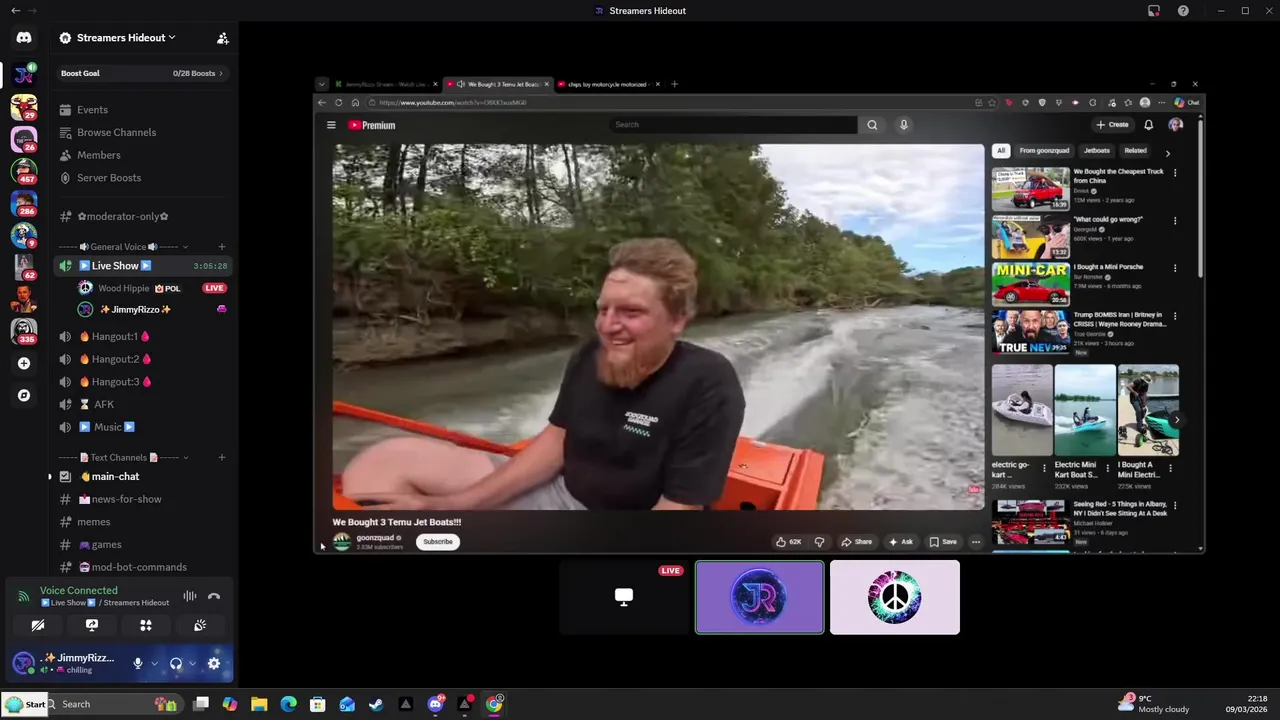Open the Discord inbox icon in title bar
The image size is (1280, 720).
[x=1154, y=11]
